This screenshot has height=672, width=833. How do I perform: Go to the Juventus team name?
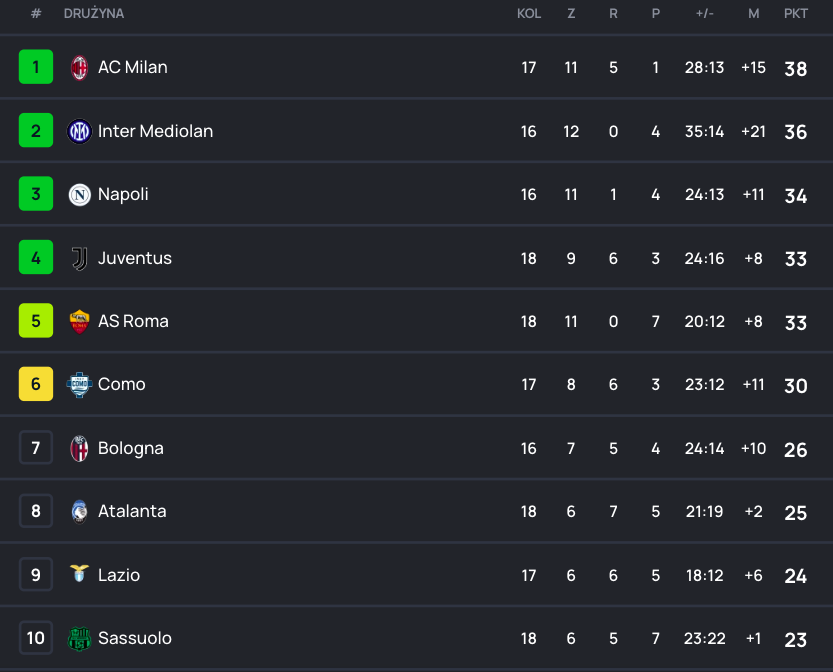(x=135, y=258)
